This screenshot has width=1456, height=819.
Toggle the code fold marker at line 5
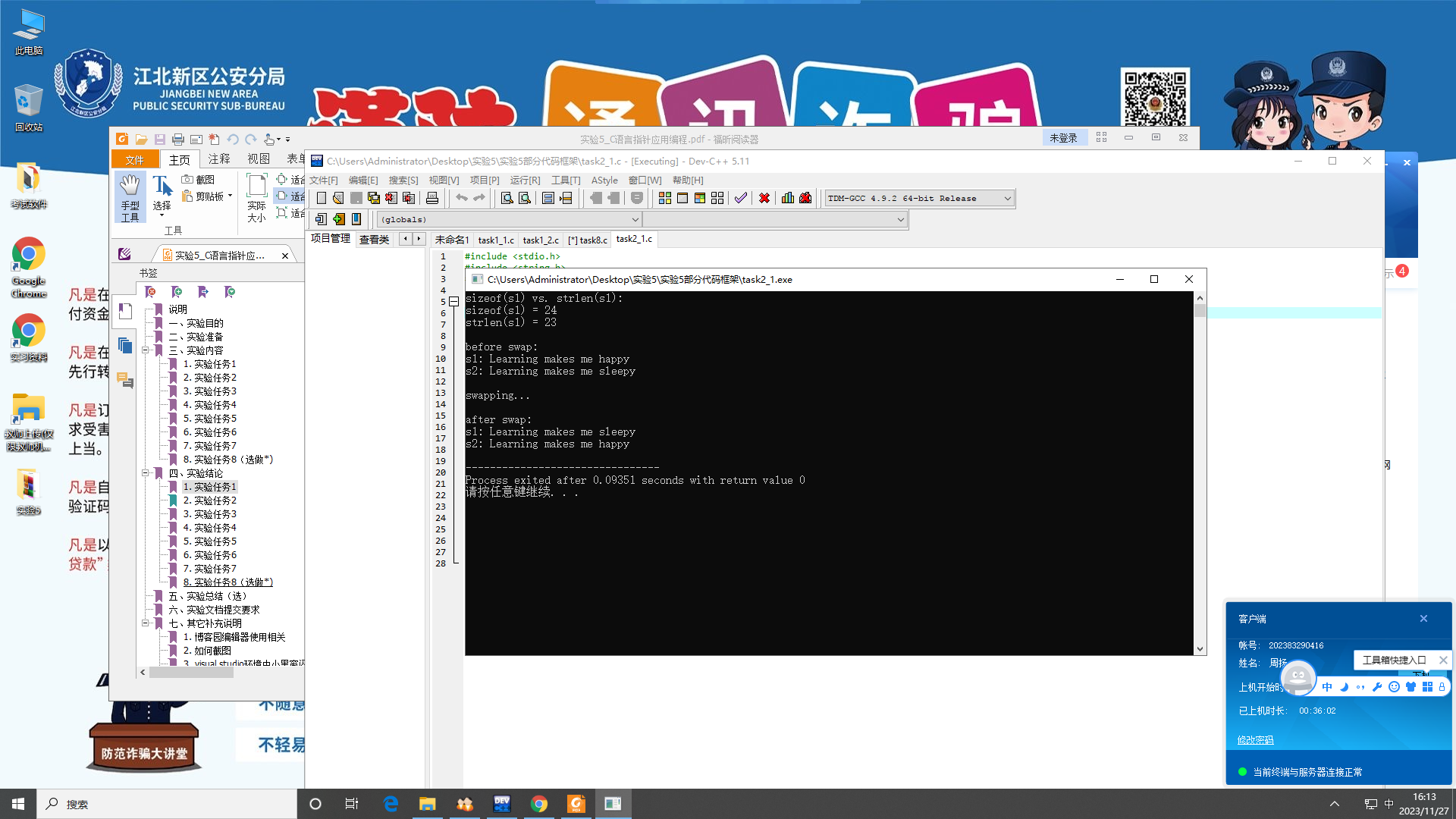pyautogui.click(x=453, y=302)
